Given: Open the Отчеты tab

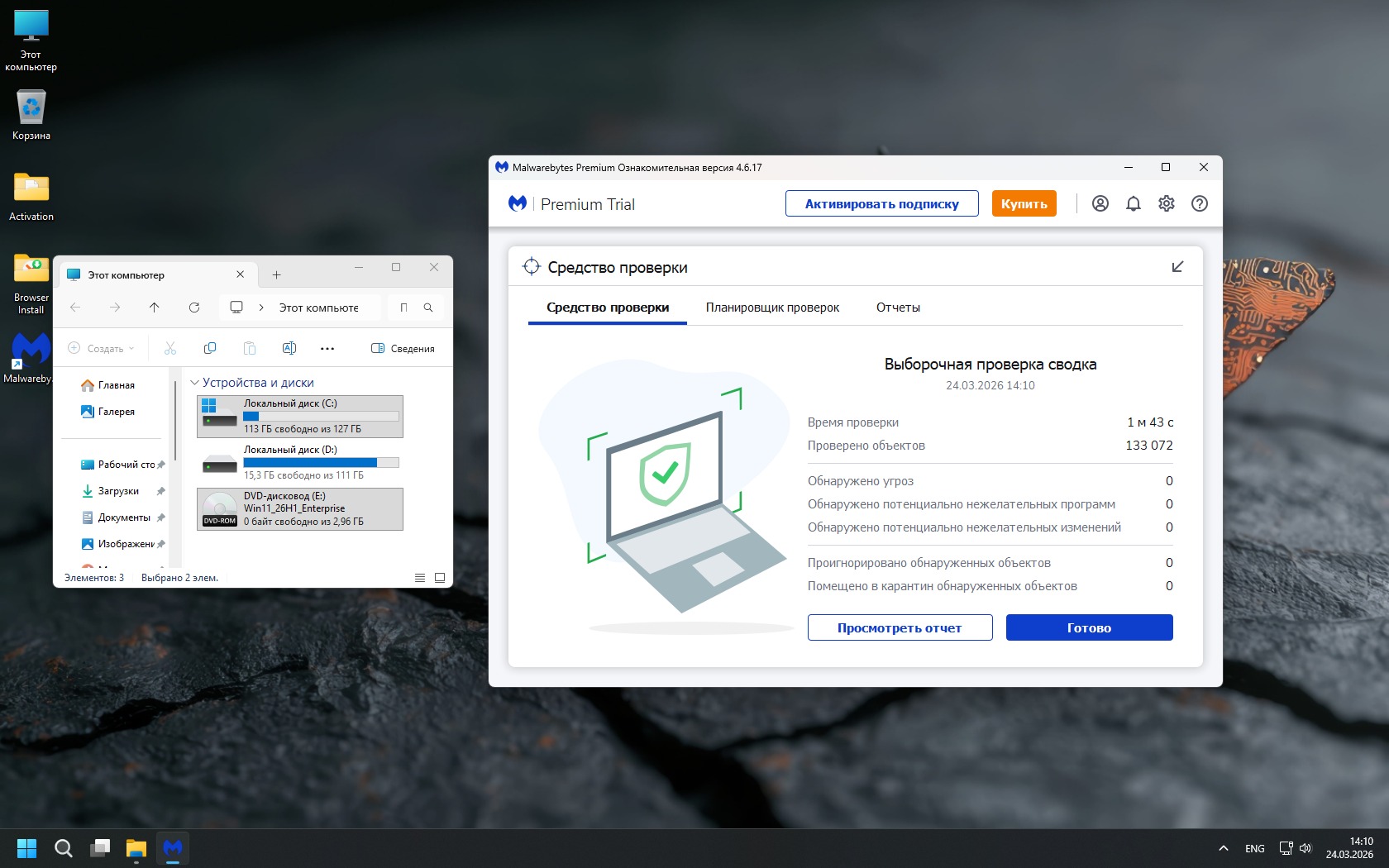Looking at the screenshot, I should pyautogui.click(x=898, y=308).
